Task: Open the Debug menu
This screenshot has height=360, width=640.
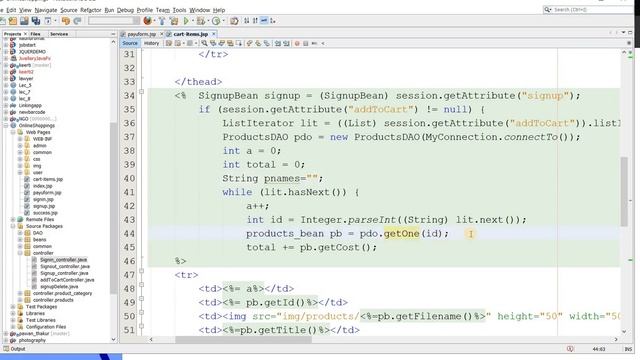Action: tap(125, 10)
